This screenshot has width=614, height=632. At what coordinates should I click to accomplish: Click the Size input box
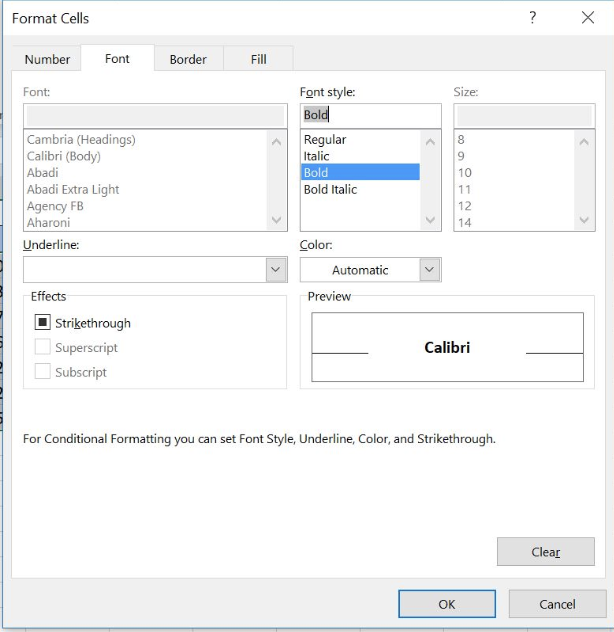(x=524, y=116)
